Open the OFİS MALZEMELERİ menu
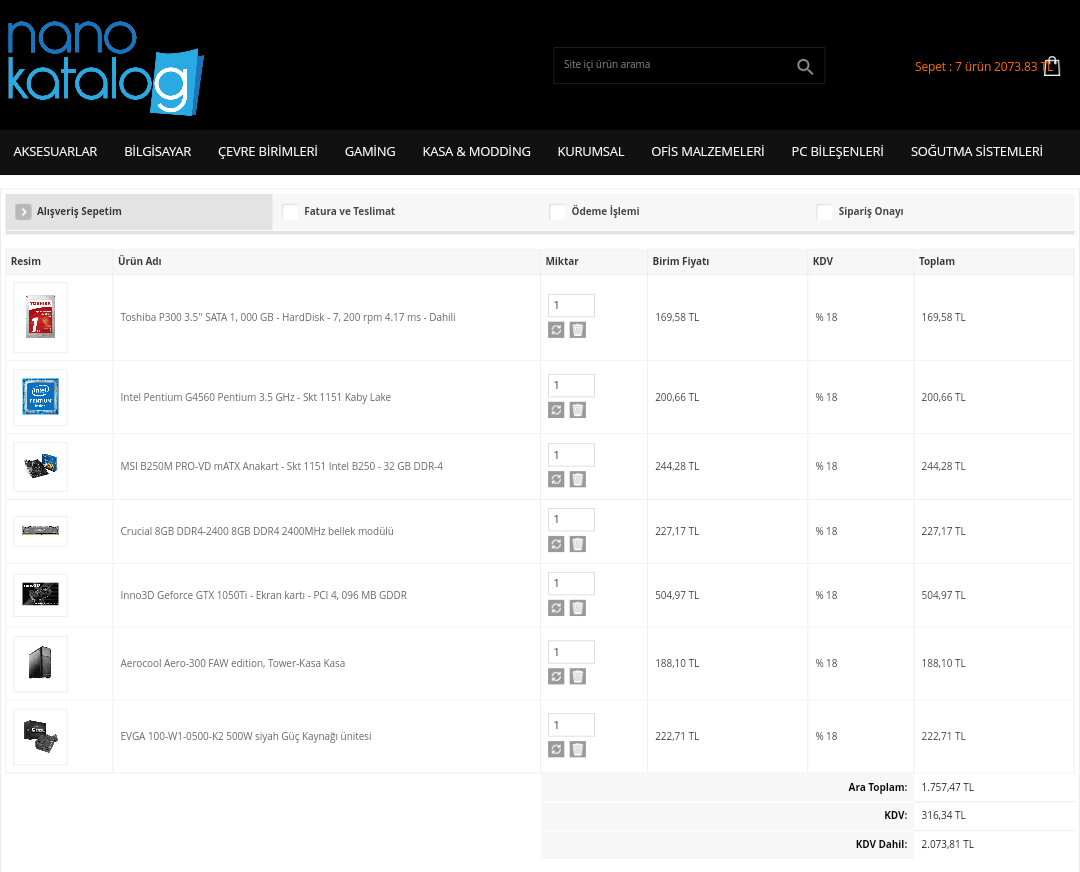This screenshot has height=872, width=1080. point(708,152)
